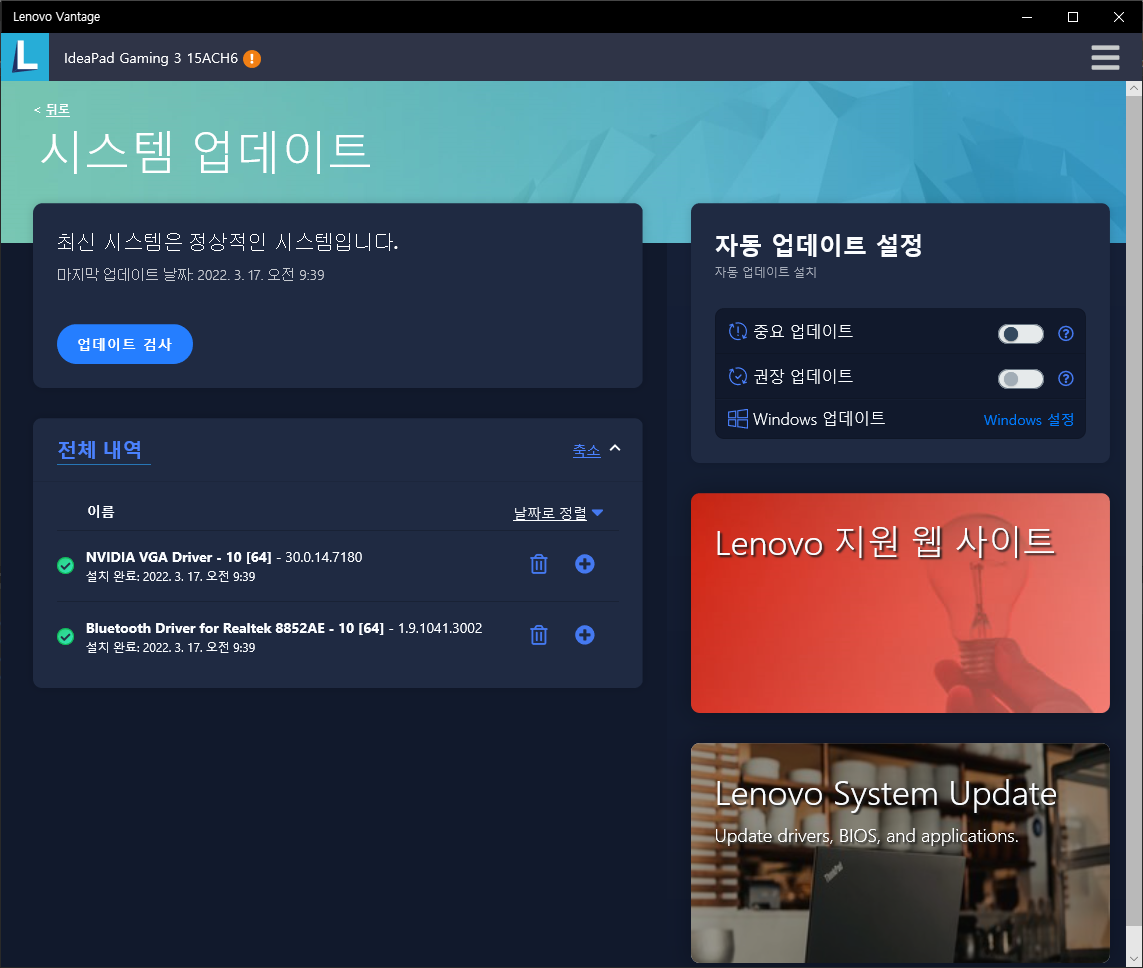1143x968 pixels.
Task: Close the Lenovo Vantage window
Action: click(1118, 17)
